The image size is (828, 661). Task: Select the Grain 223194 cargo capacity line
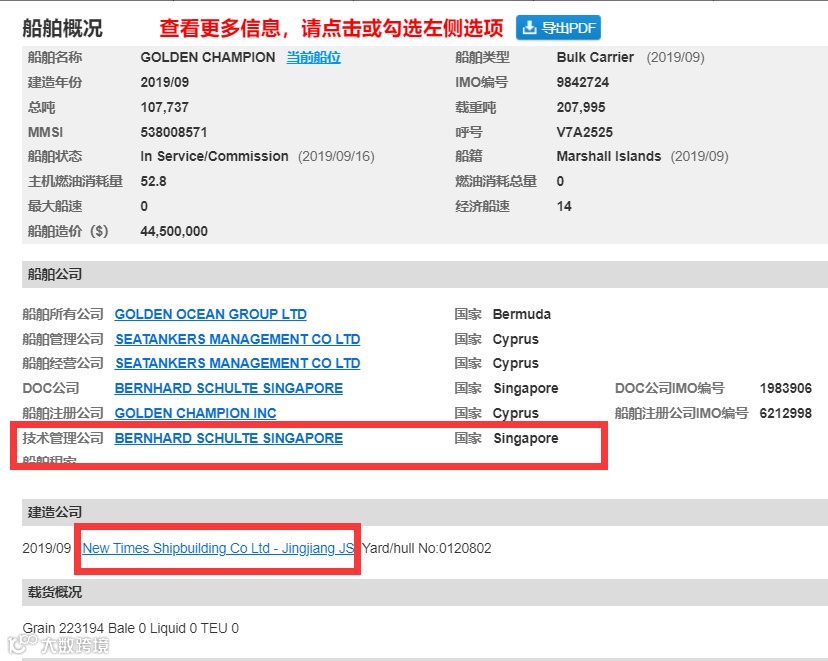(x=130, y=628)
